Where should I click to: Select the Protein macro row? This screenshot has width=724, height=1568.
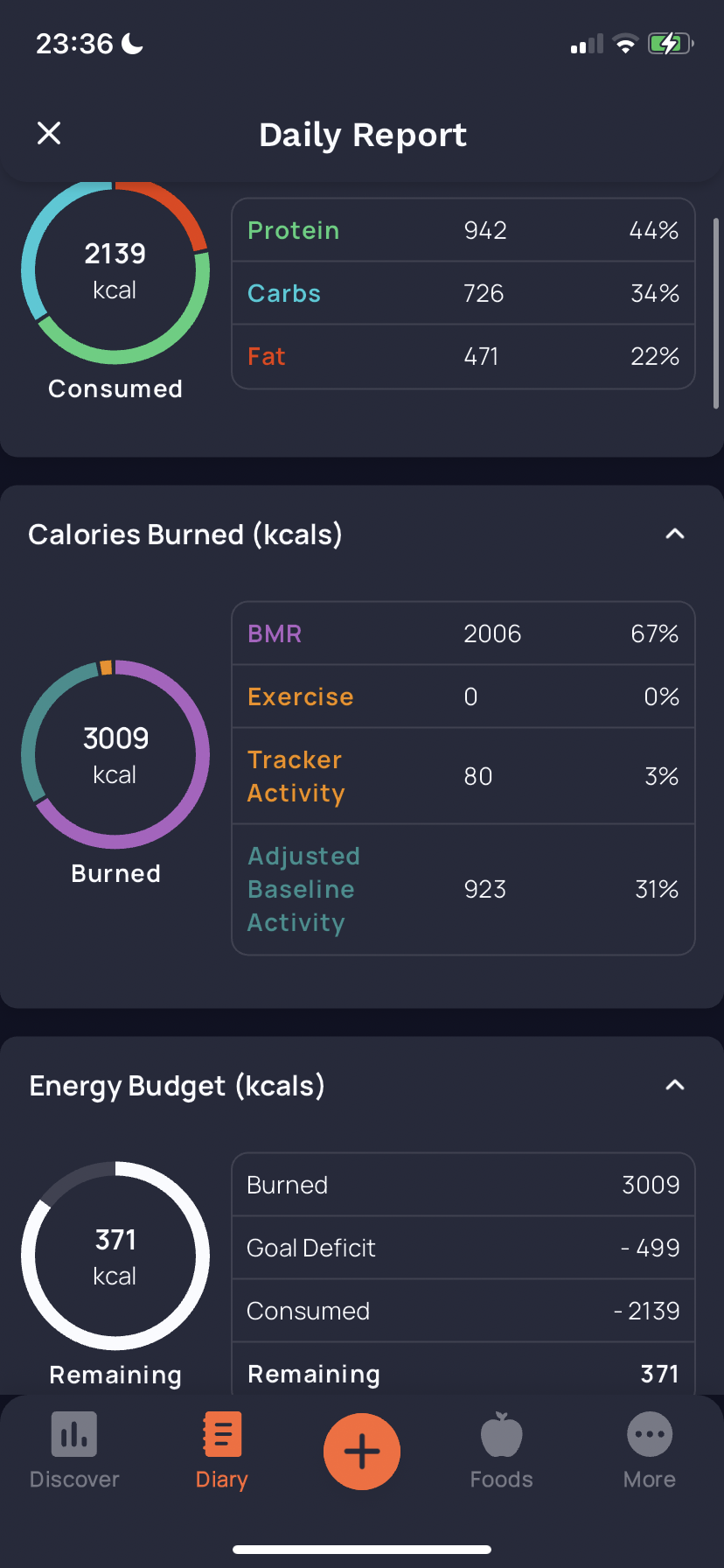(463, 230)
